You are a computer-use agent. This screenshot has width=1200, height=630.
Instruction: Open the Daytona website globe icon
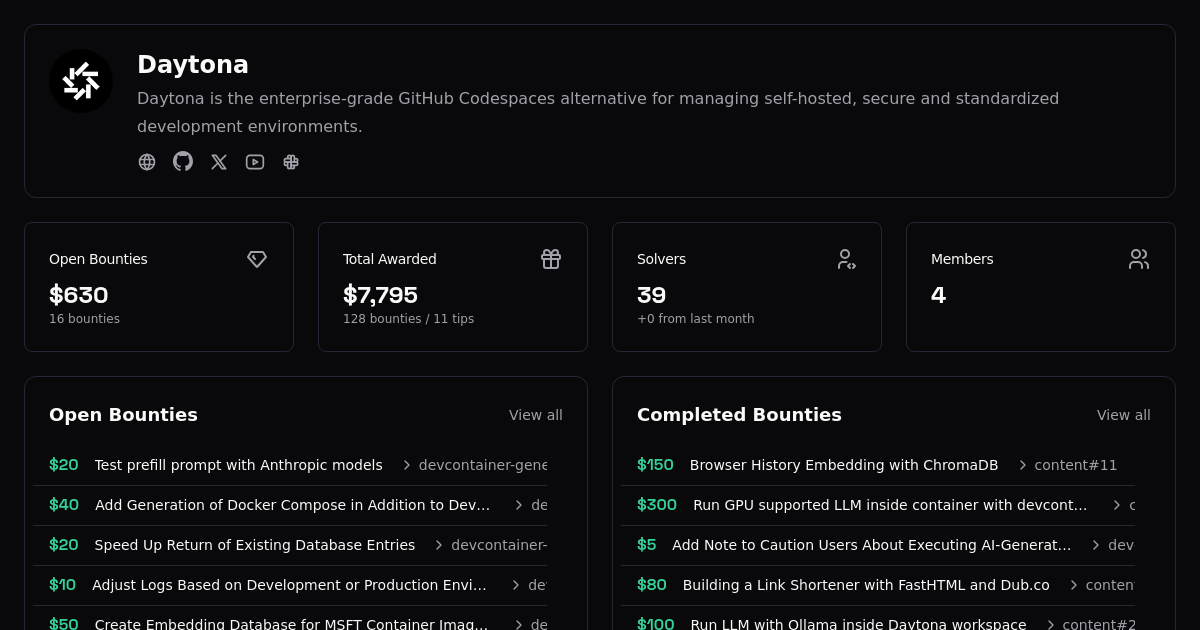point(147,162)
